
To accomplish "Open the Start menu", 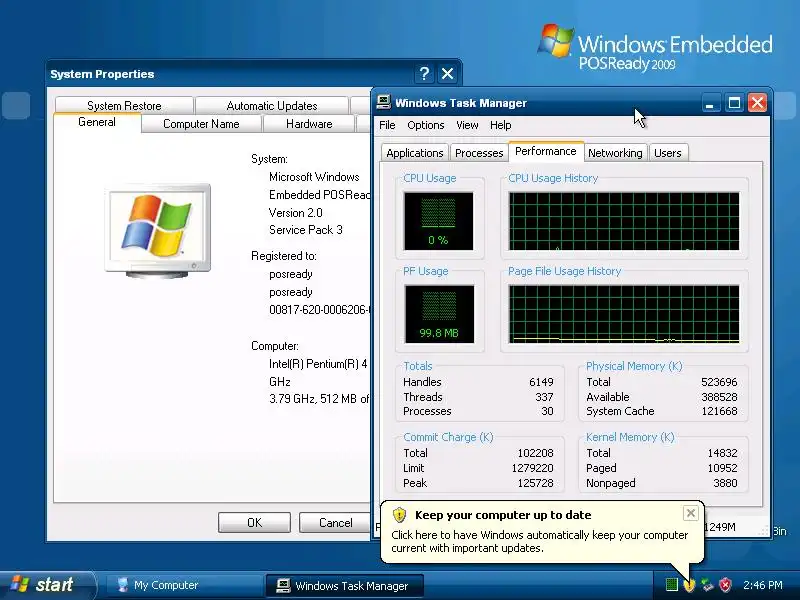I will pyautogui.click(x=46, y=585).
